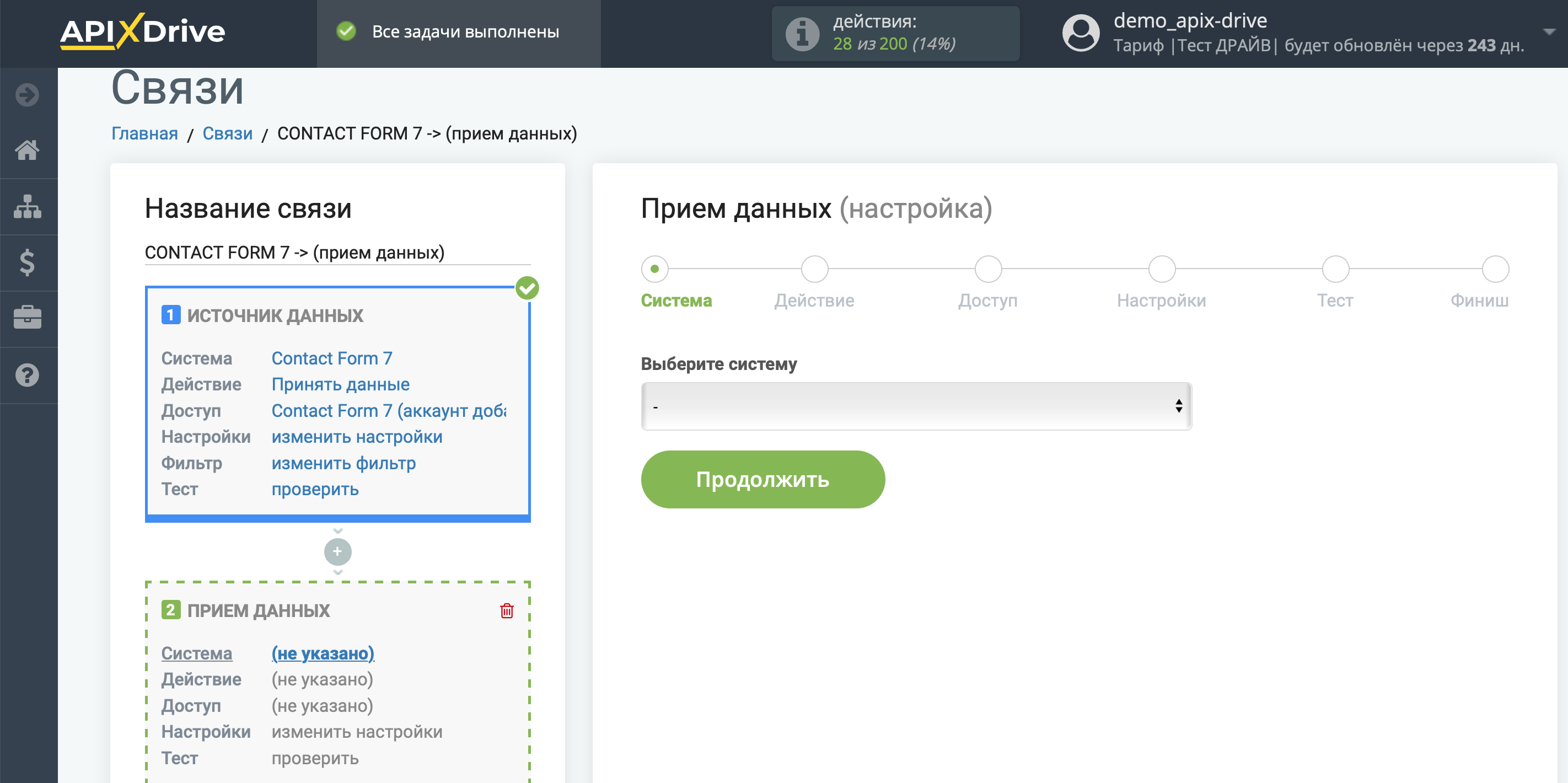The image size is (1568, 783).
Task: Click the user avatar icon
Action: click(x=1081, y=34)
